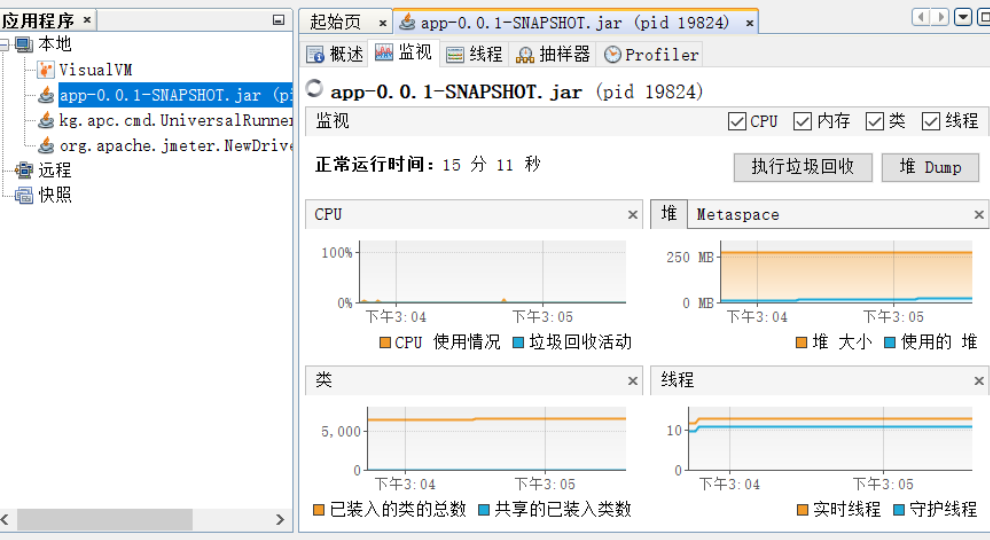Open the document list dropdown arrow
The image size is (990, 540).
(x=963, y=17)
